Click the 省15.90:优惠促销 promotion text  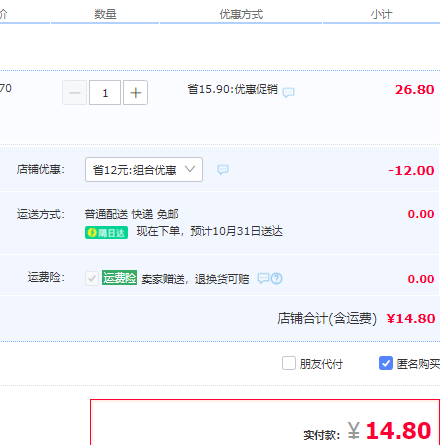233,89
